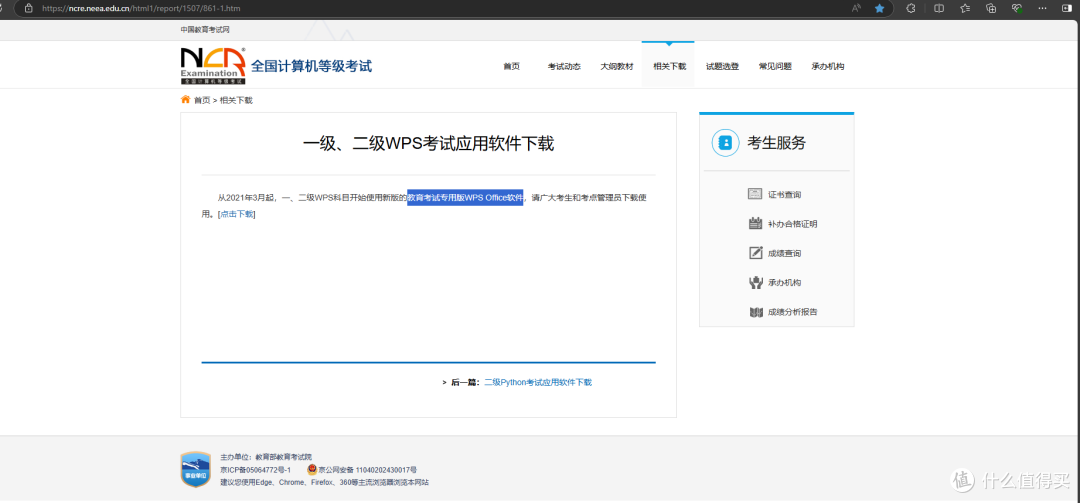Click the 考生服务 blue person icon
This screenshot has width=1080, height=503.
pos(725,143)
